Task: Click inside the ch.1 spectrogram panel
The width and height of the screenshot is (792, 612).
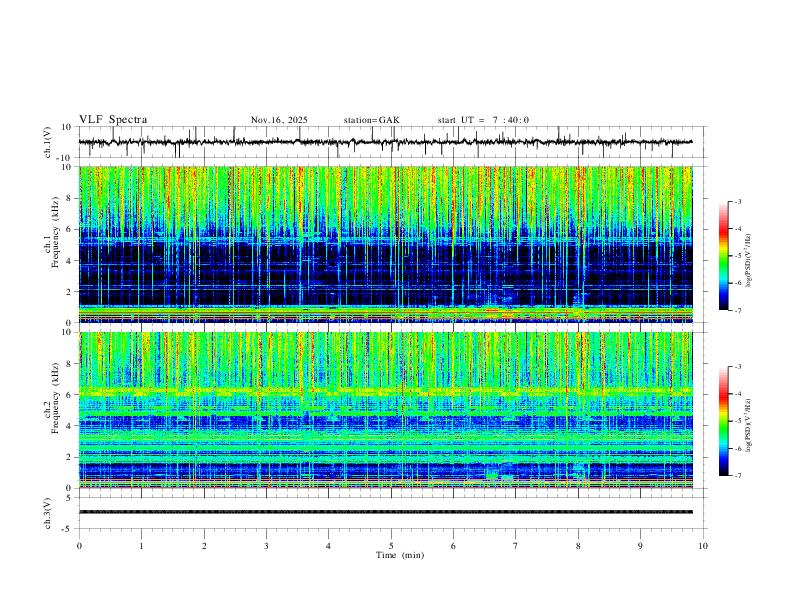Action: [385, 244]
